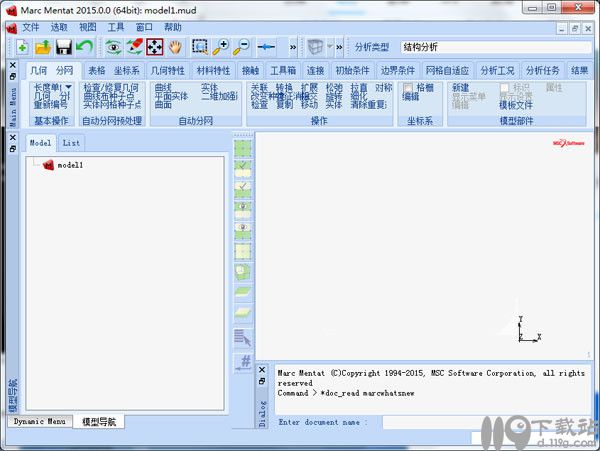The width and height of the screenshot is (600, 451).
Task: Toggle the topmost green square icon
Action: coord(243,148)
